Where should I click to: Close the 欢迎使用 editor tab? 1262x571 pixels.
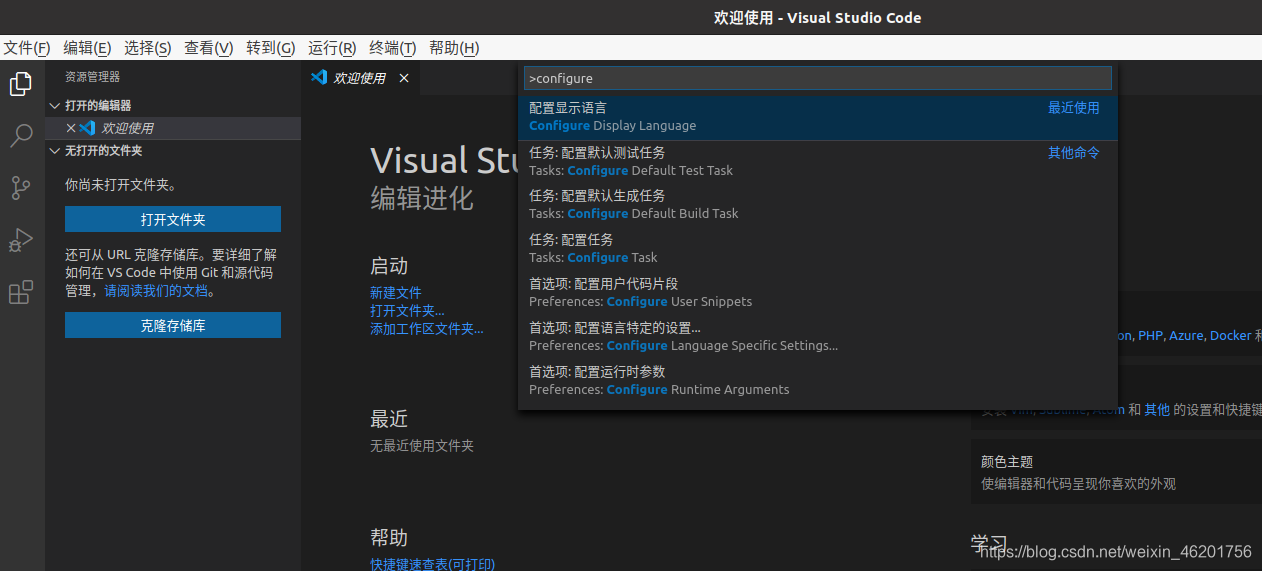[x=404, y=78]
